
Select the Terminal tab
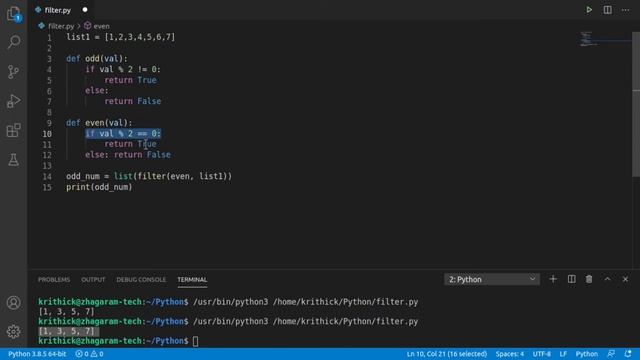[192, 280]
